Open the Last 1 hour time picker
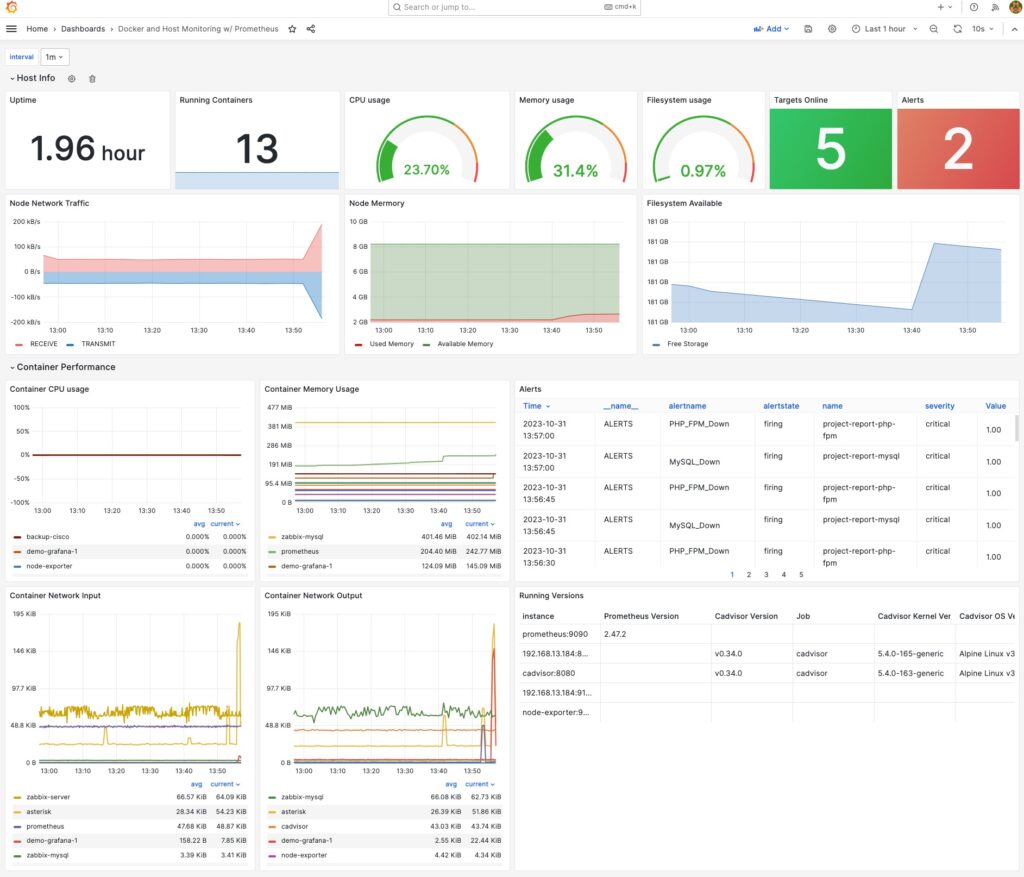 tap(884, 29)
